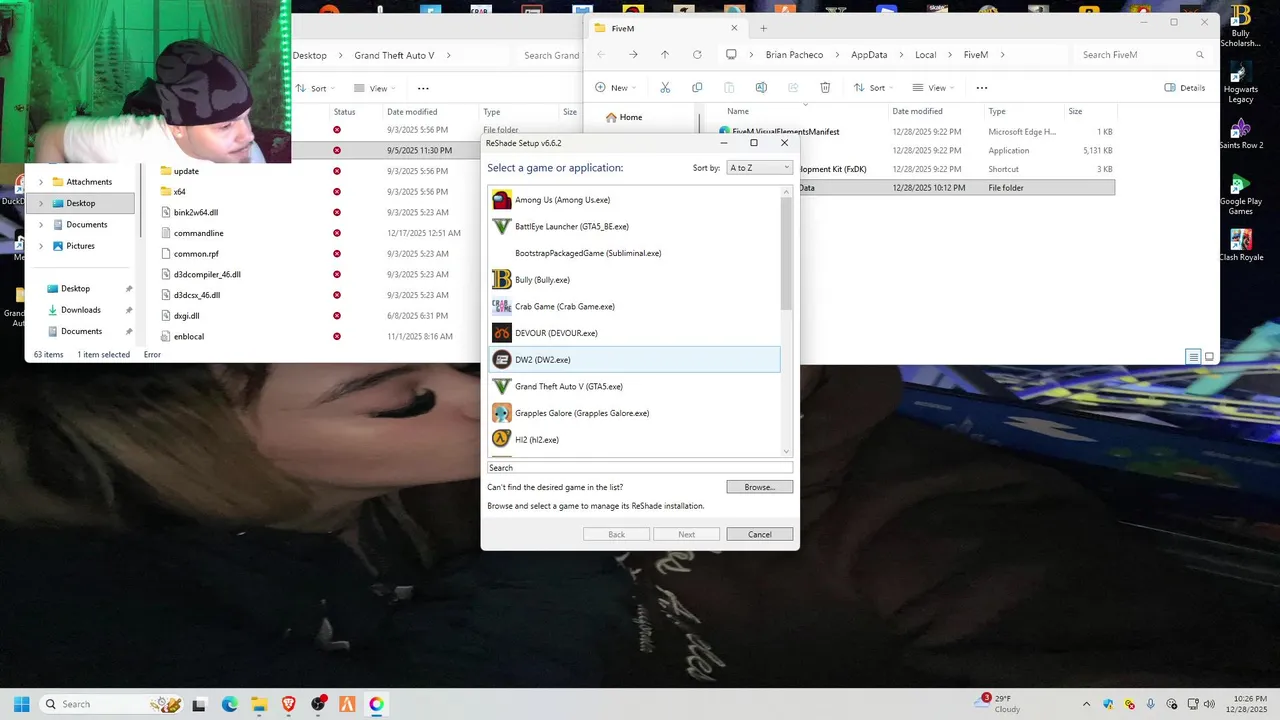Viewport: 1280px width, 720px height.
Task: Click Local in the FiveM address bar
Action: coord(926,55)
